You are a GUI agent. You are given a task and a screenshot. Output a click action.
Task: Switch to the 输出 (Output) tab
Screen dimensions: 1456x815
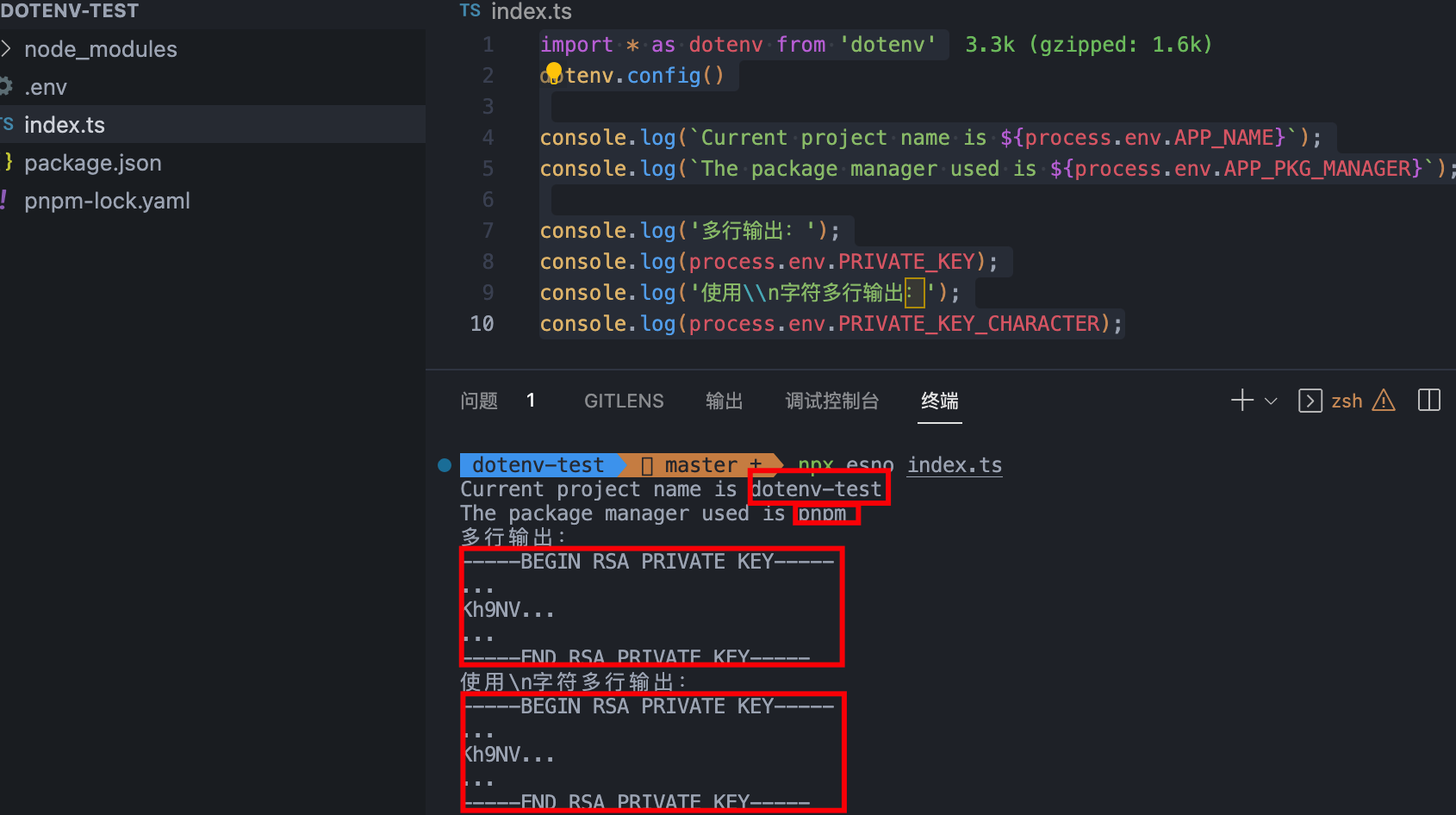(724, 401)
